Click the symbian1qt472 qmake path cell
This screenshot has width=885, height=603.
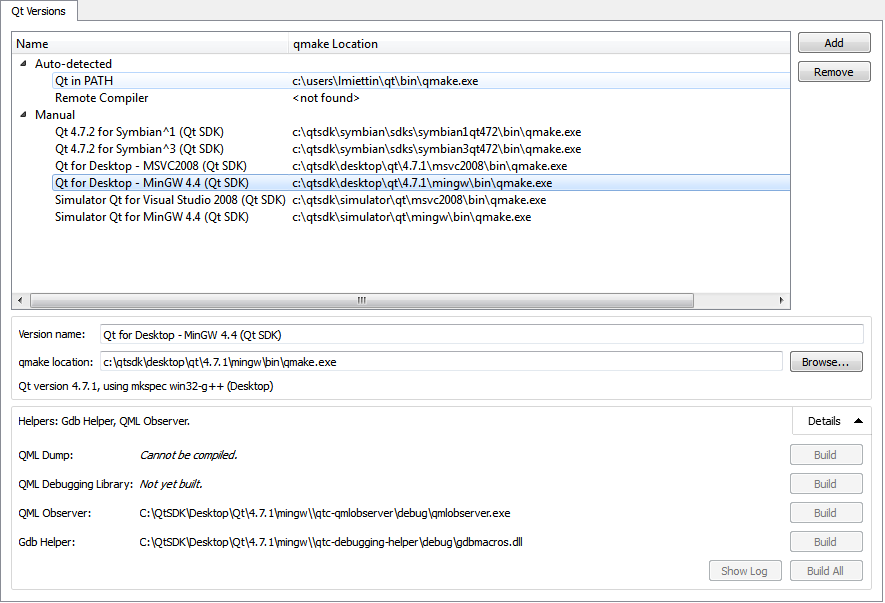(436, 132)
